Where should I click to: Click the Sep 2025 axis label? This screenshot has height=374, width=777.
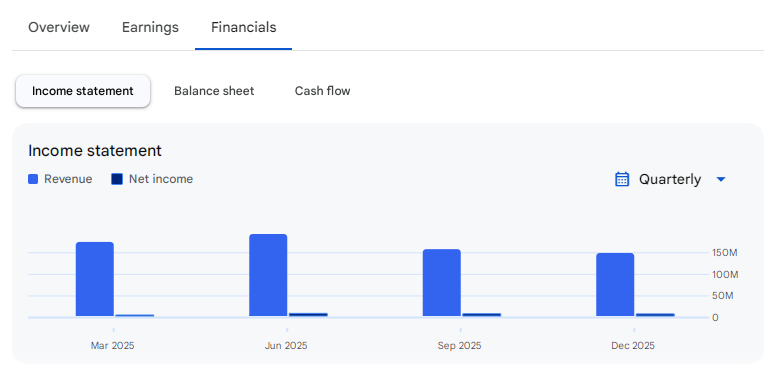point(459,346)
